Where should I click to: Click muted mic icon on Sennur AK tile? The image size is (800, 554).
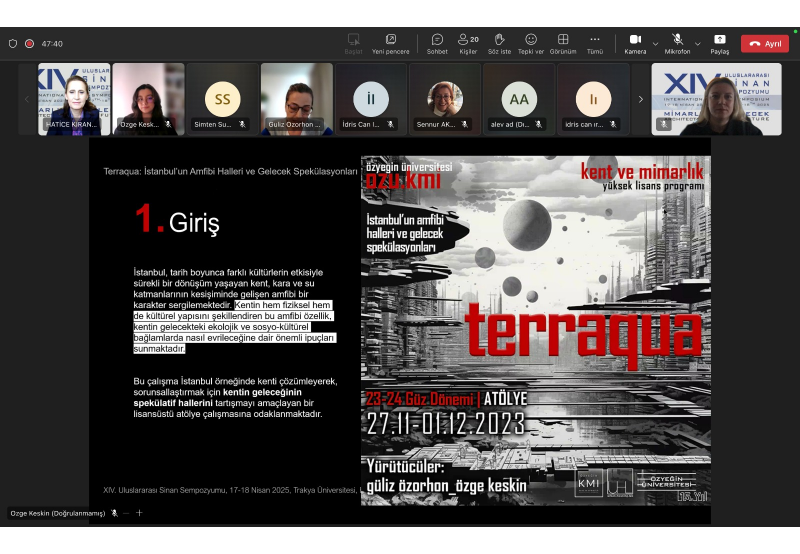tap(464, 124)
